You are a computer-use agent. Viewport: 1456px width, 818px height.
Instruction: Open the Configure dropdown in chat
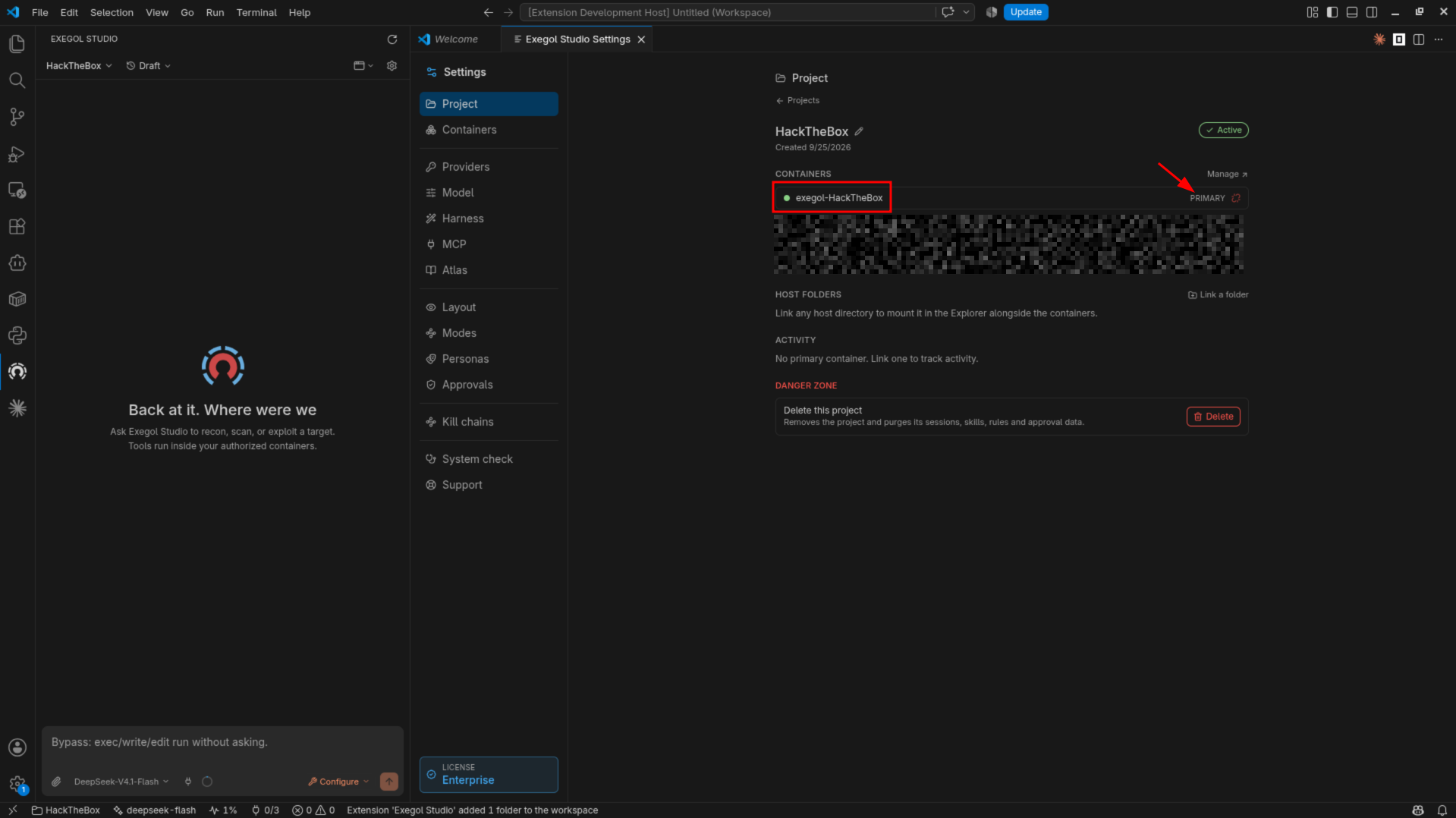coord(338,782)
